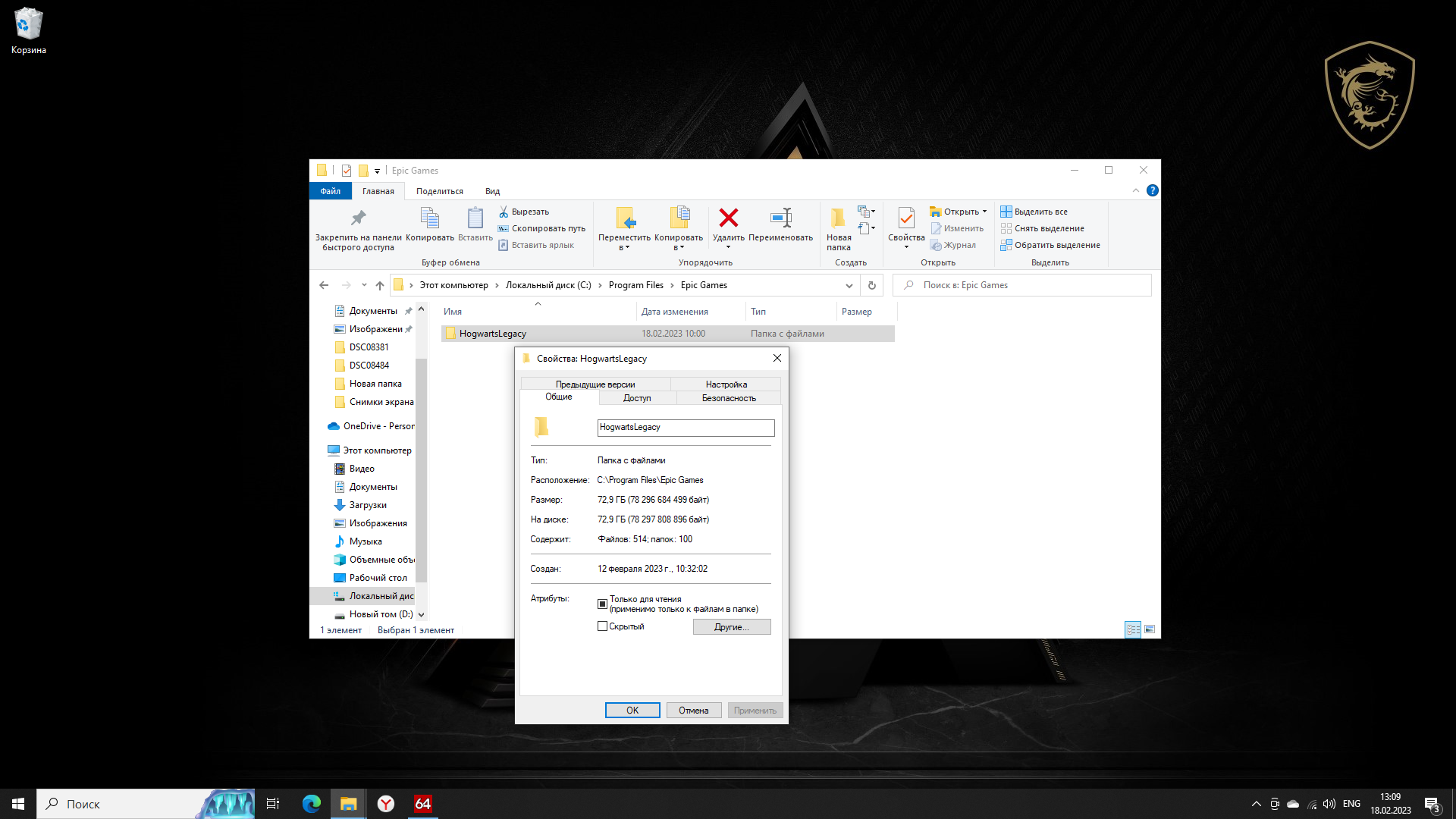Click Program Files in breadcrumb path
This screenshot has width=1456, height=819.
635,285
